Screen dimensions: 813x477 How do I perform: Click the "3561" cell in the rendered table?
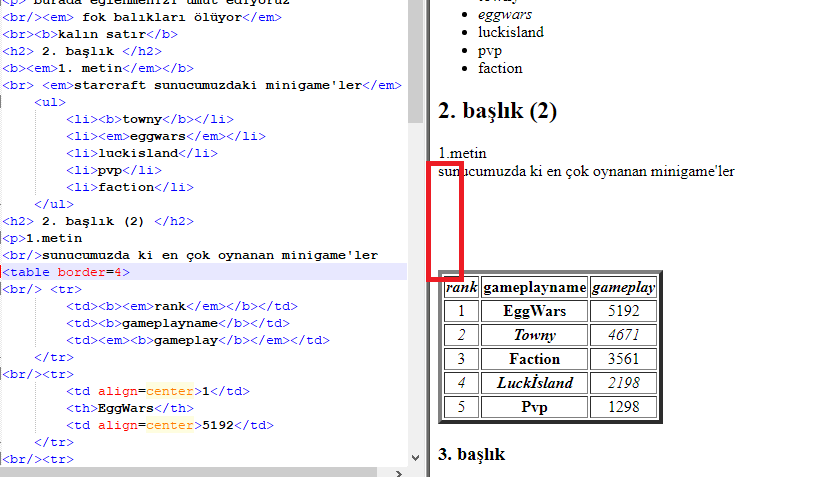point(624,359)
